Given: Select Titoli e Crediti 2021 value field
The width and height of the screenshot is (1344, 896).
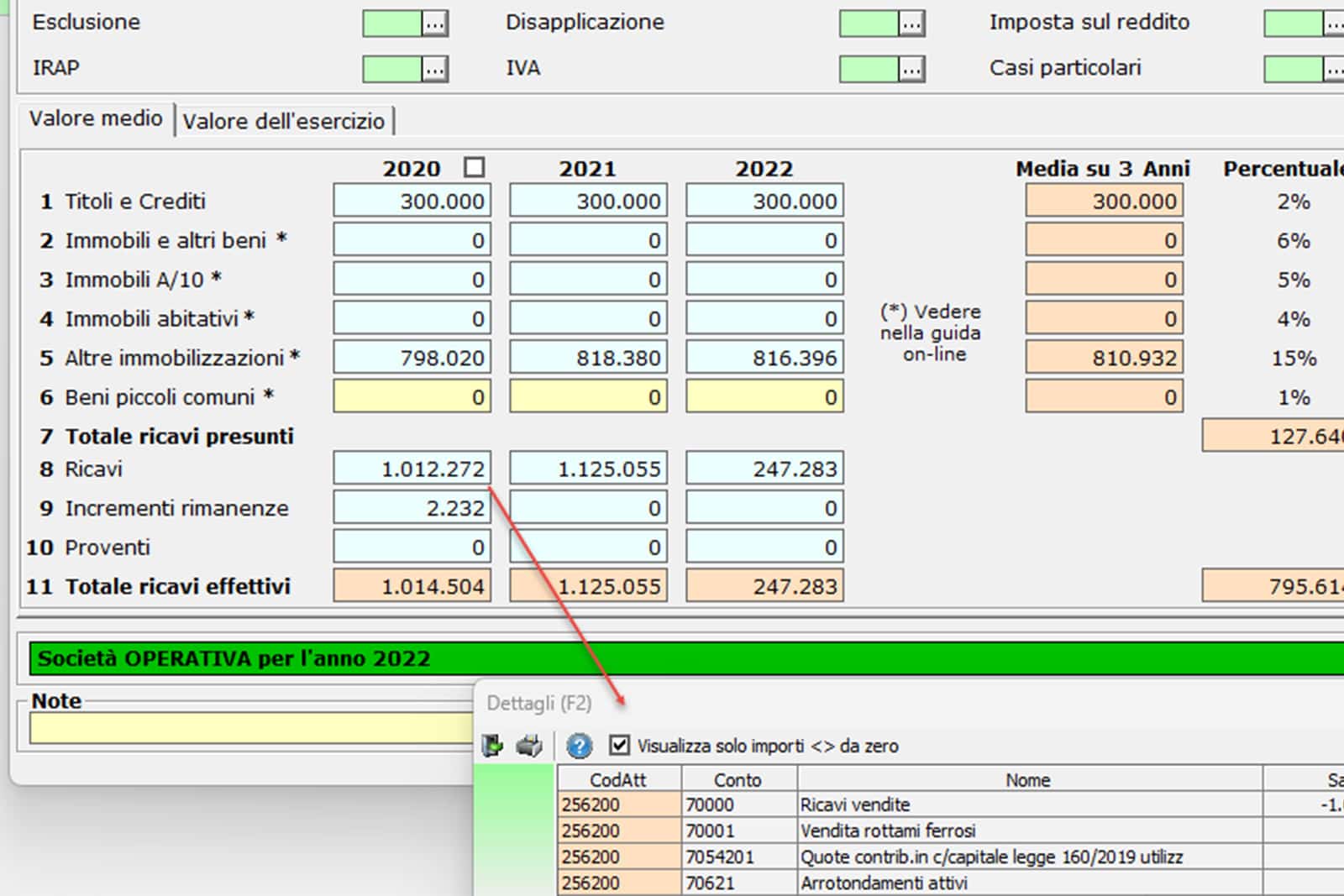Looking at the screenshot, I should [588, 202].
